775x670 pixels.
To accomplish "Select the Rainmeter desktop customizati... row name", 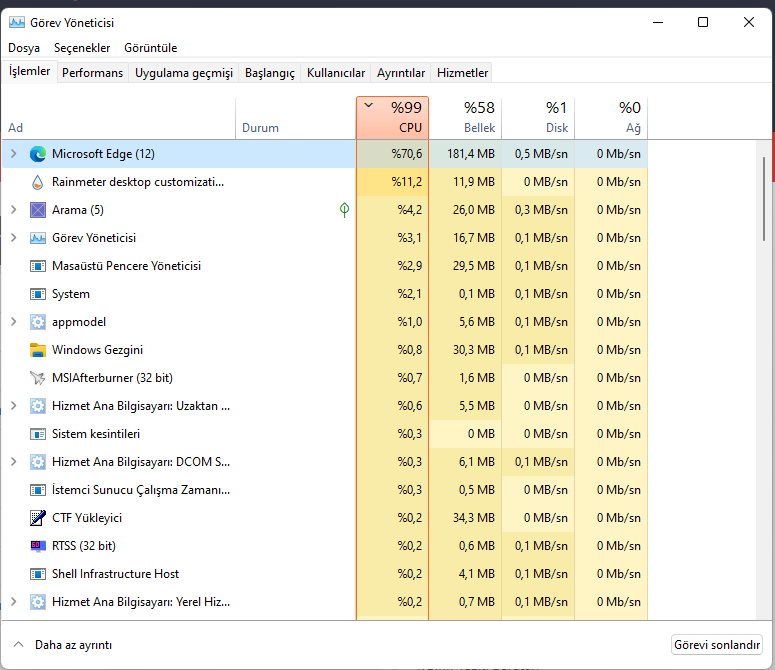I will tap(138, 182).
